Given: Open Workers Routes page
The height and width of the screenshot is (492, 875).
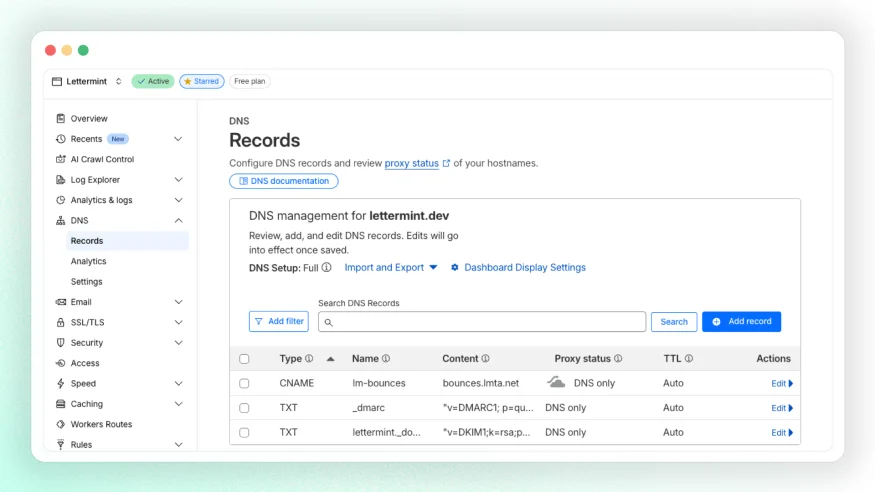Looking at the screenshot, I should [101, 424].
